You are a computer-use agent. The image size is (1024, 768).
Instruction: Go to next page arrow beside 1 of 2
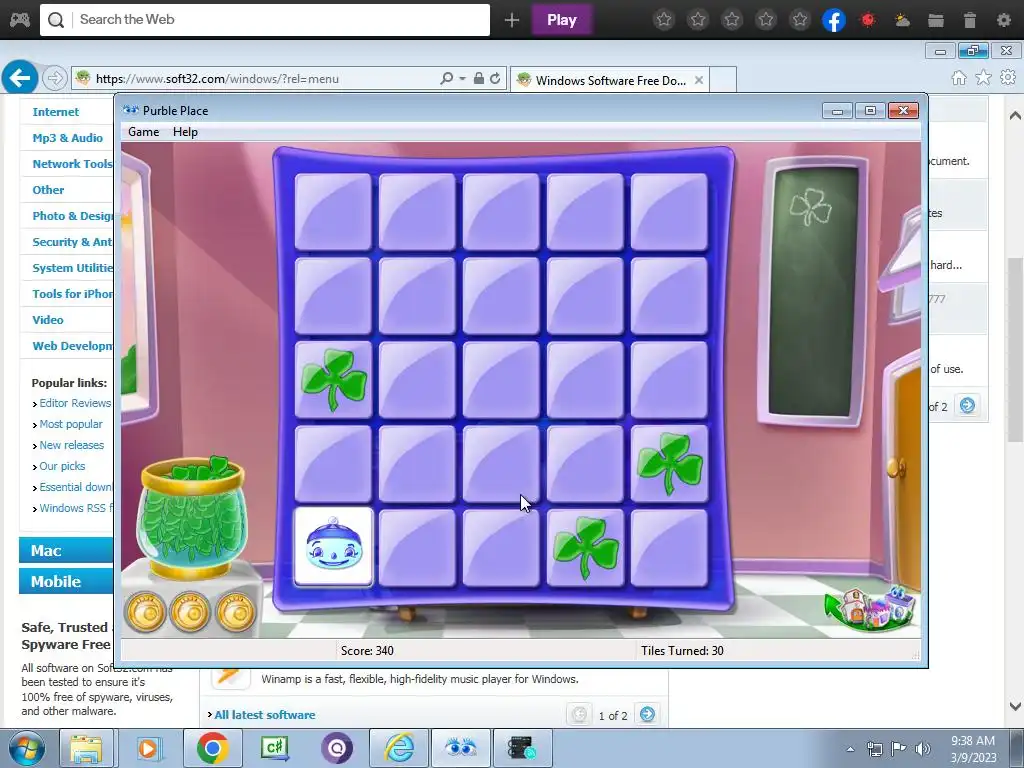pyautogui.click(x=647, y=714)
